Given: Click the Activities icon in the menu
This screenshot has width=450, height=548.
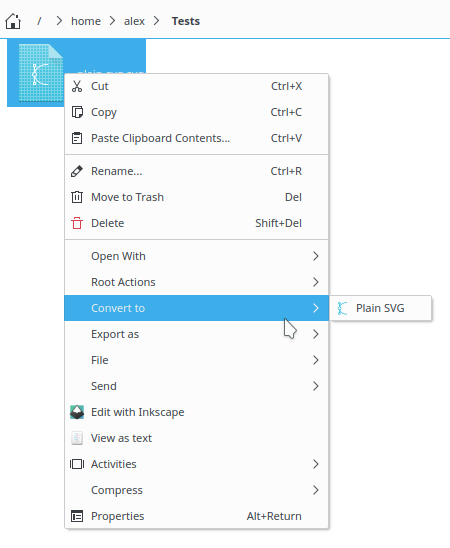Looking at the screenshot, I should click(x=77, y=464).
